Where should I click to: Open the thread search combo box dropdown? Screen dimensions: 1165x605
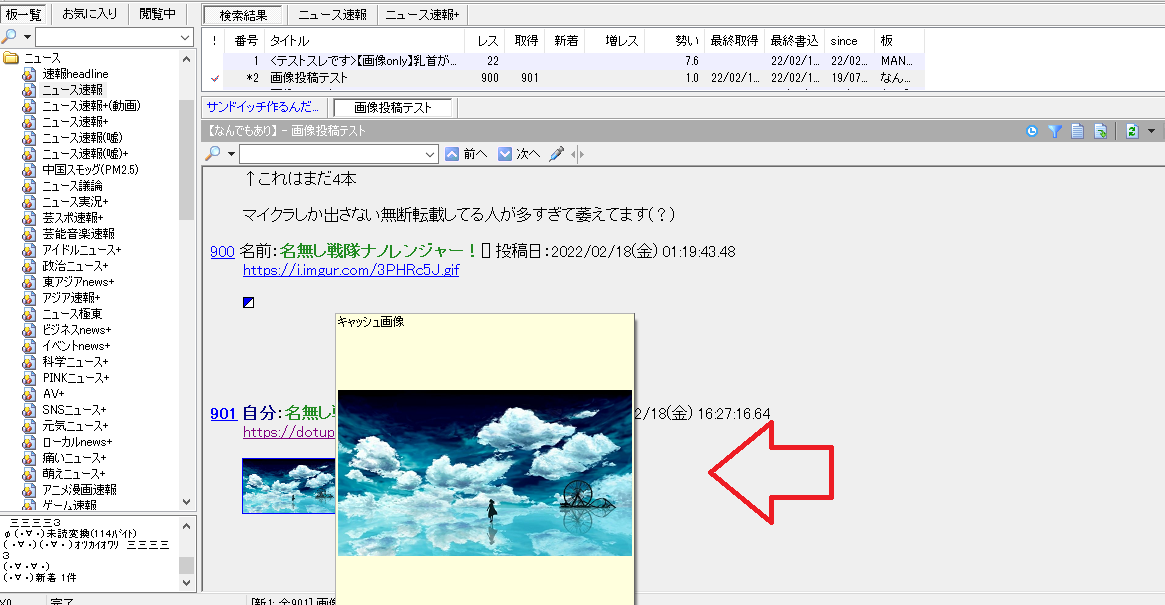(429, 155)
